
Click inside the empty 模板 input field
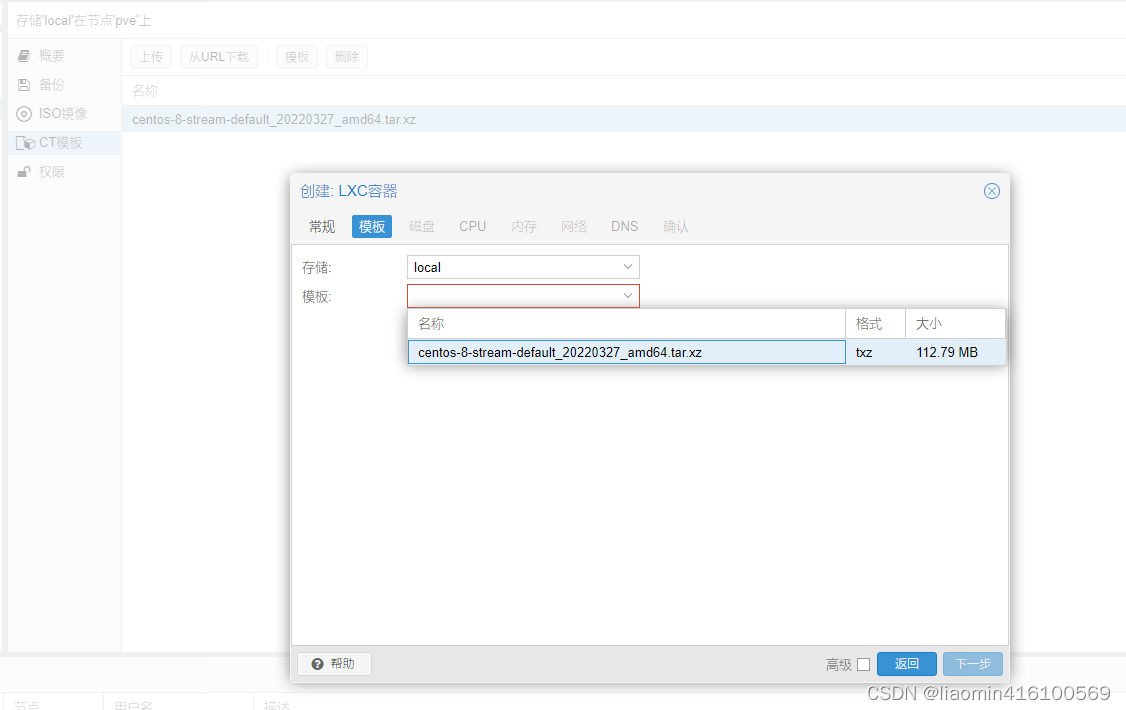513,296
